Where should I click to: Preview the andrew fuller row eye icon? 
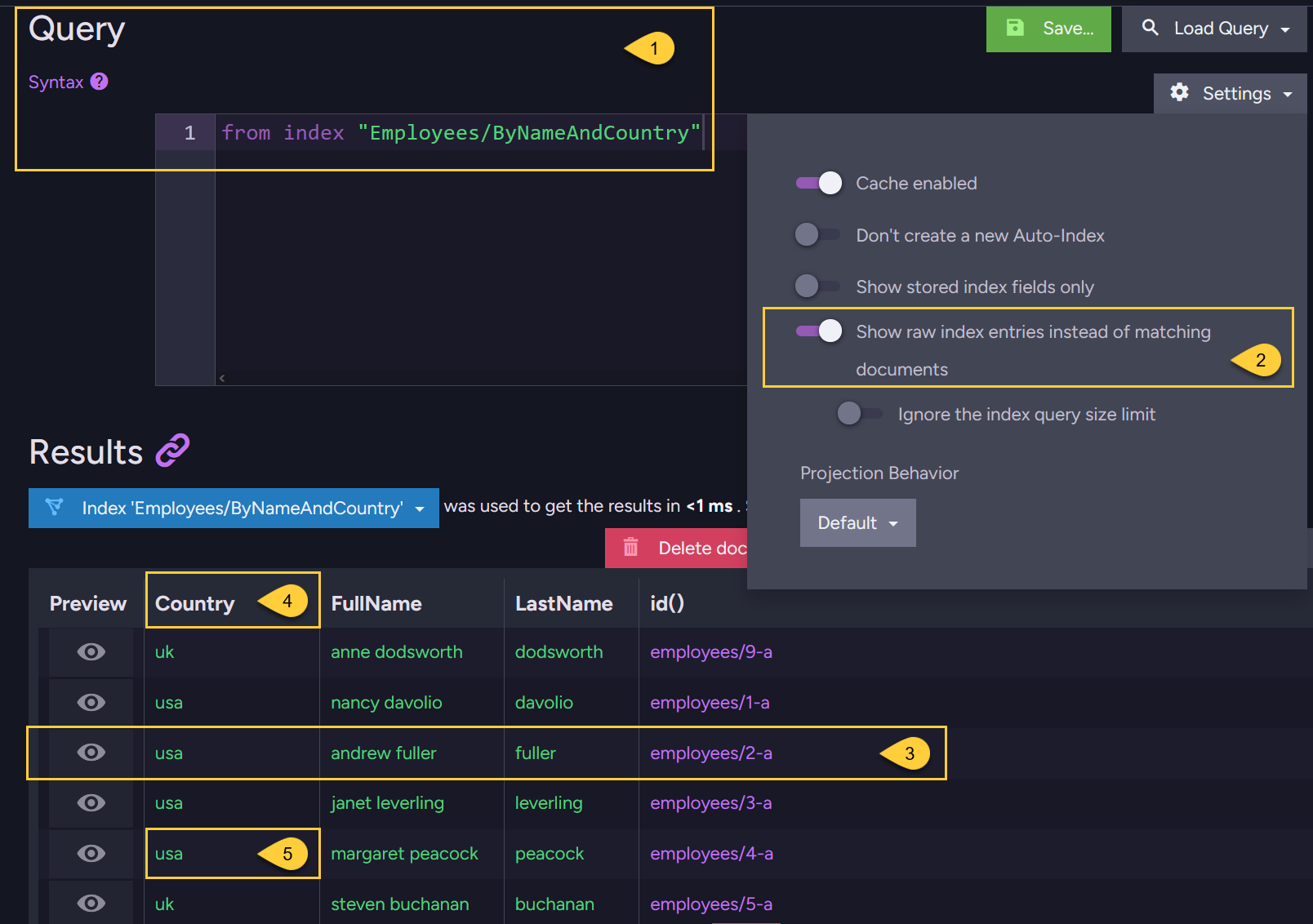click(x=91, y=753)
